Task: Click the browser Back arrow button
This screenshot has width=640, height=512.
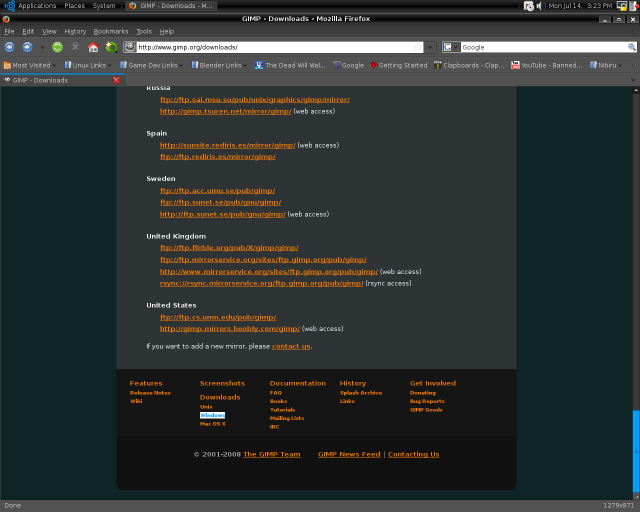Action: tap(9, 47)
